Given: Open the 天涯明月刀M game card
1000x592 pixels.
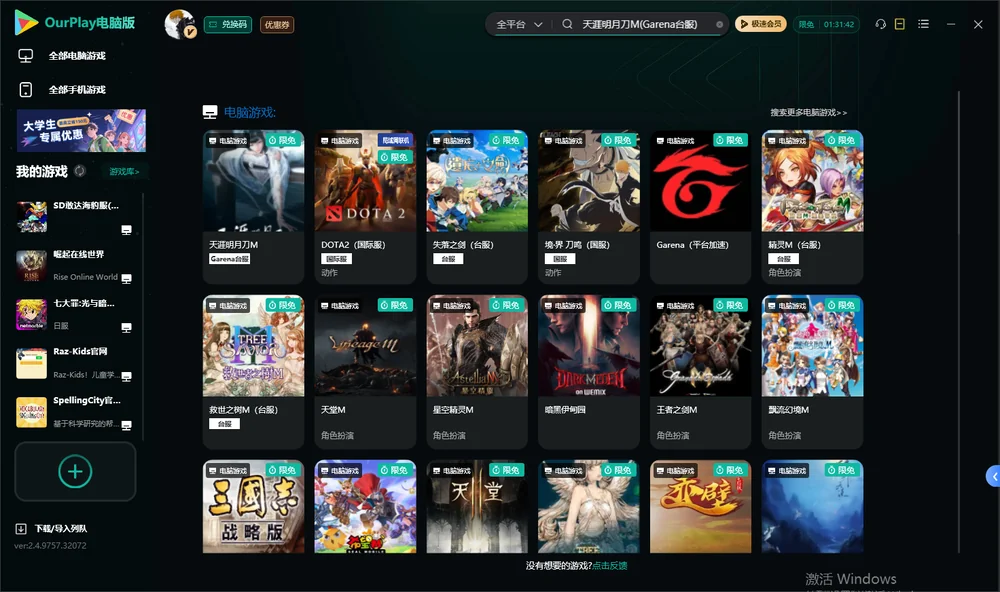Looking at the screenshot, I should point(253,207).
